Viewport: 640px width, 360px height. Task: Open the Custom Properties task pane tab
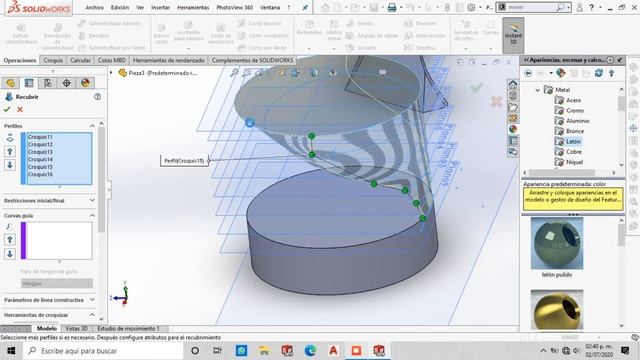click(x=513, y=141)
